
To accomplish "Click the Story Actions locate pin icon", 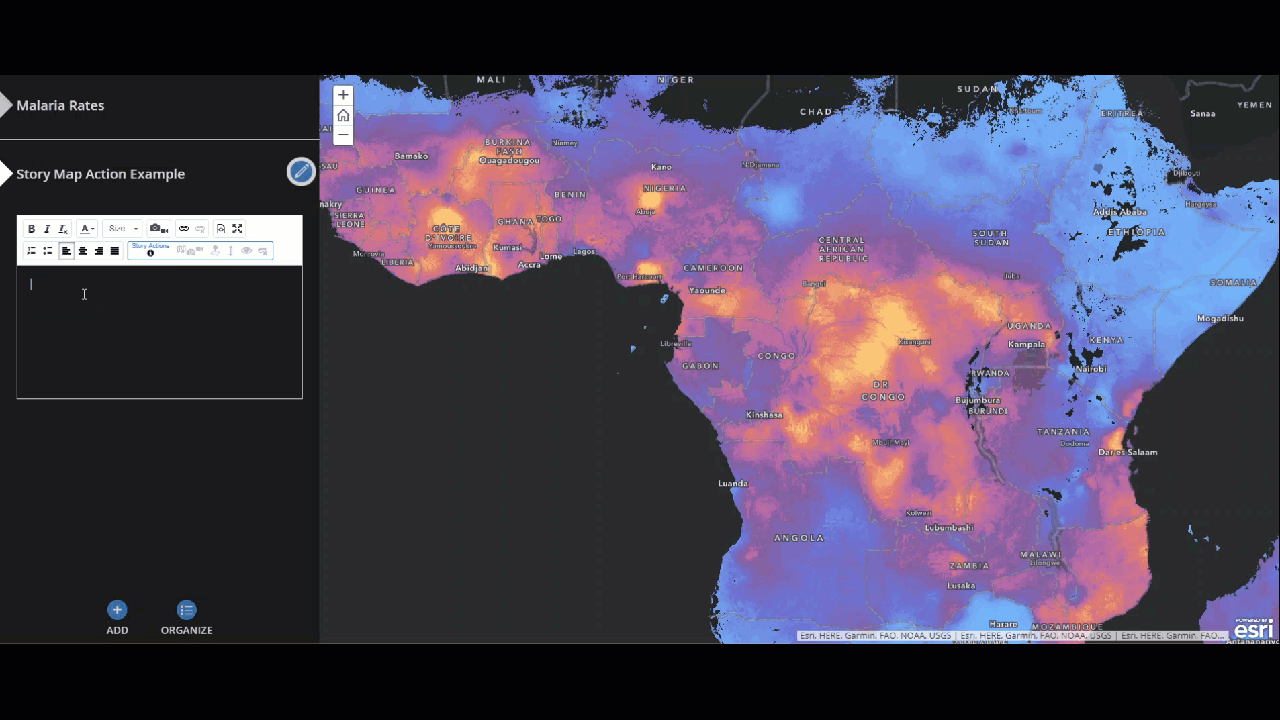I will 215,251.
